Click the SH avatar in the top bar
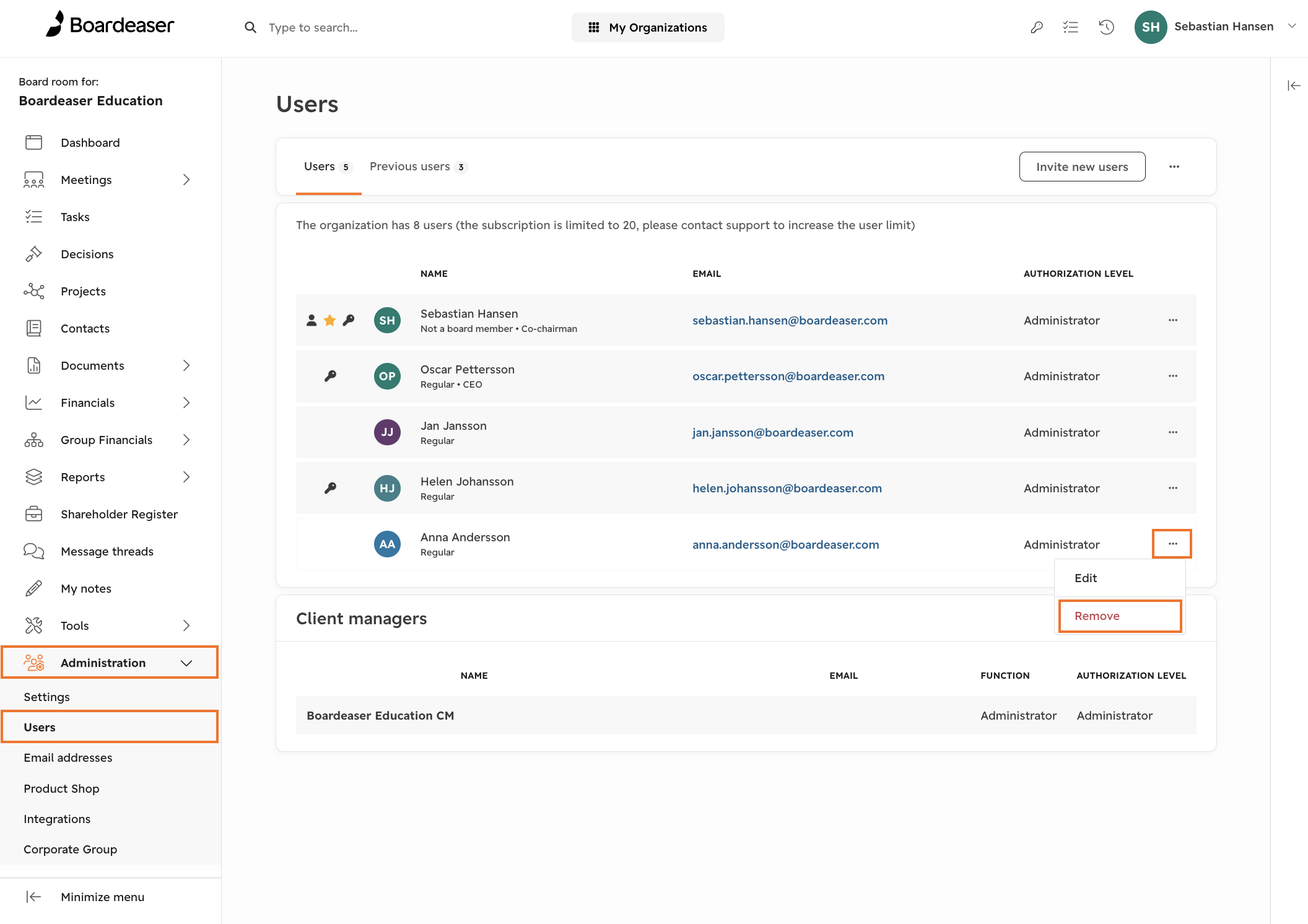Screen dimensions: 1308x924 1150,27
